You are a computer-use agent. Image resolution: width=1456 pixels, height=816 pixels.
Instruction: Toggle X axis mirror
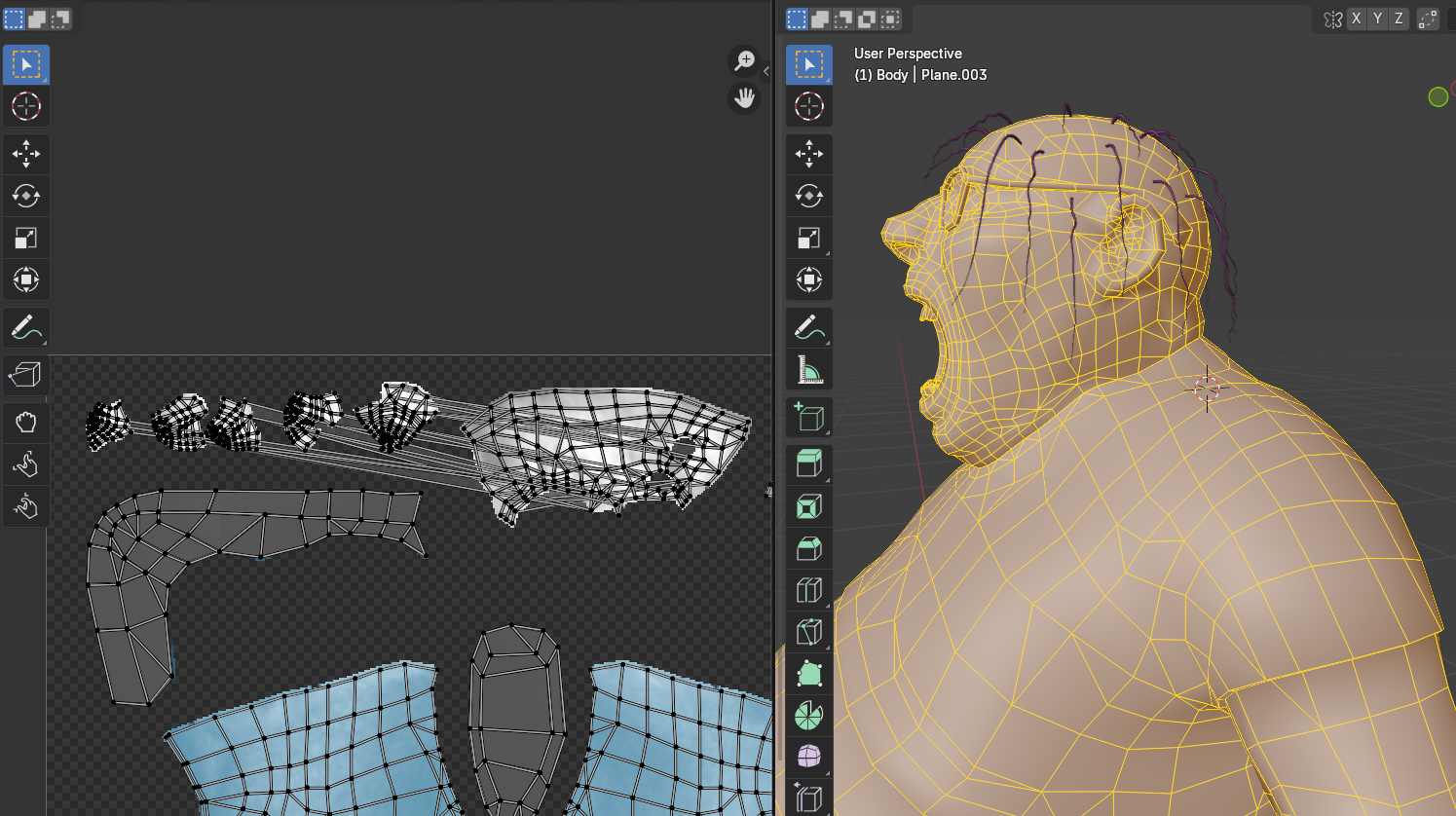pyautogui.click(x=1356, y=19)
